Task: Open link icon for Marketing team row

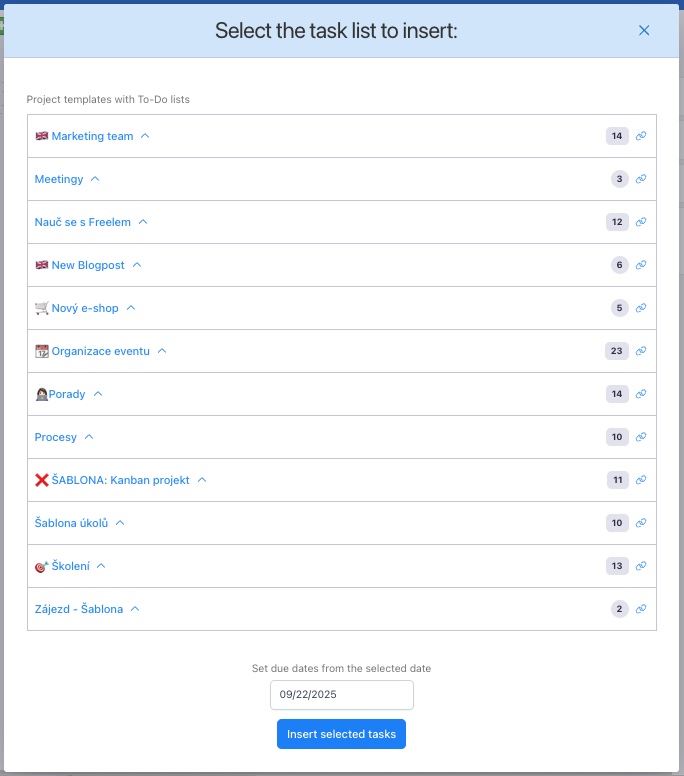Action: click(x=641, y=136)
